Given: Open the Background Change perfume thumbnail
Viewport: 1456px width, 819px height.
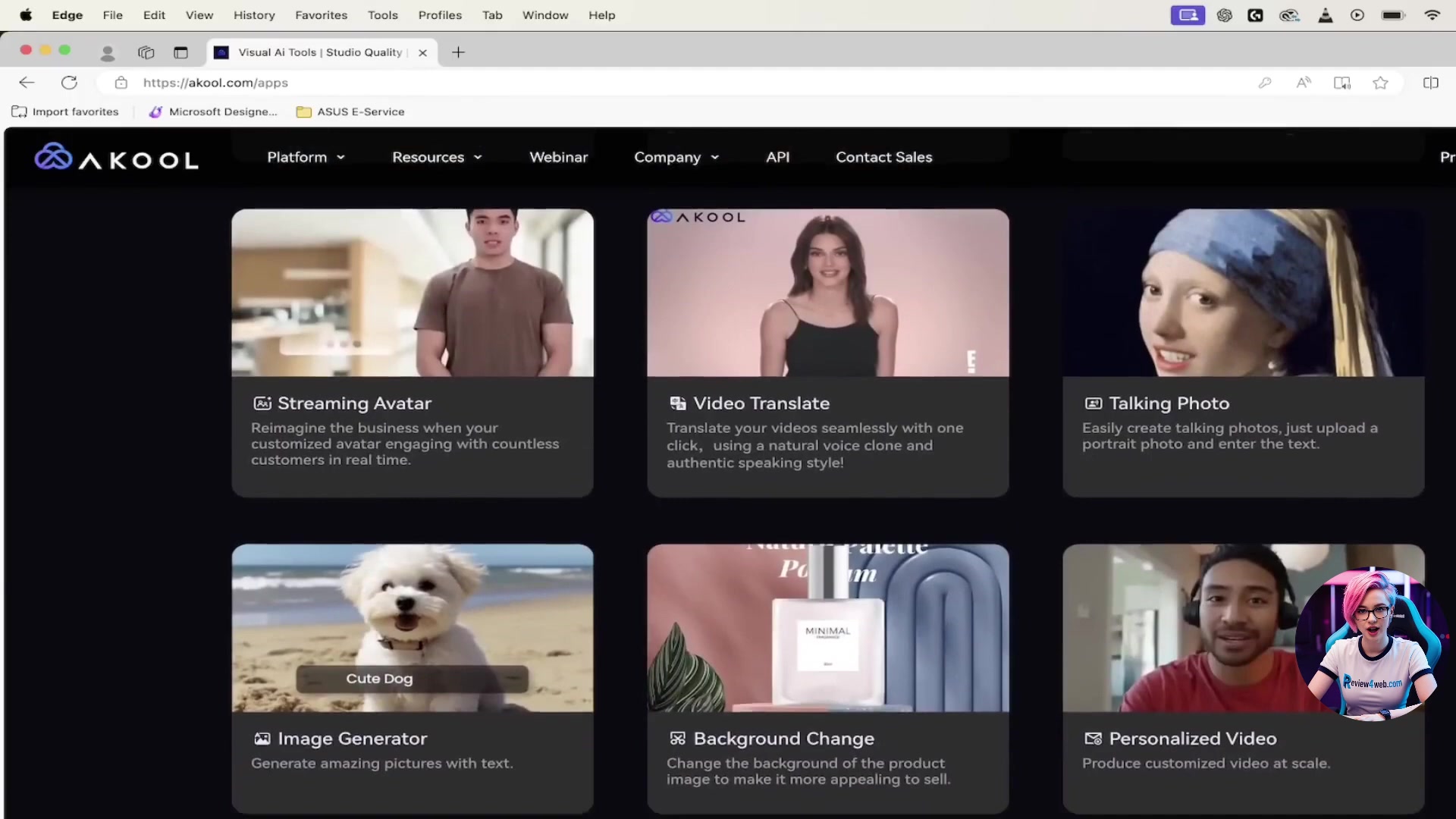Looking at the screenshot, I should tap(828, 628).
